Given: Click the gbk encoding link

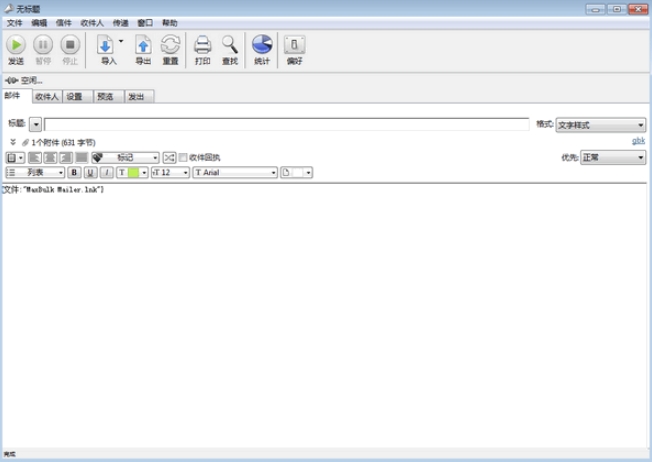Looking at the screenshot, I should [638, 141].
